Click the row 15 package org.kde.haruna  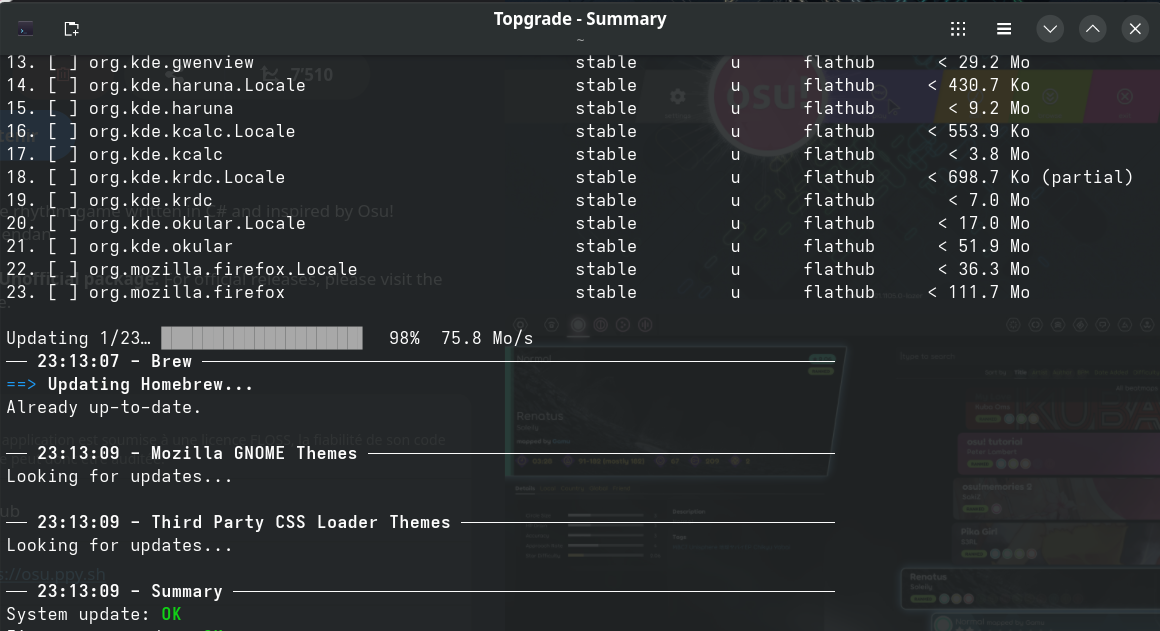point(161,108)
